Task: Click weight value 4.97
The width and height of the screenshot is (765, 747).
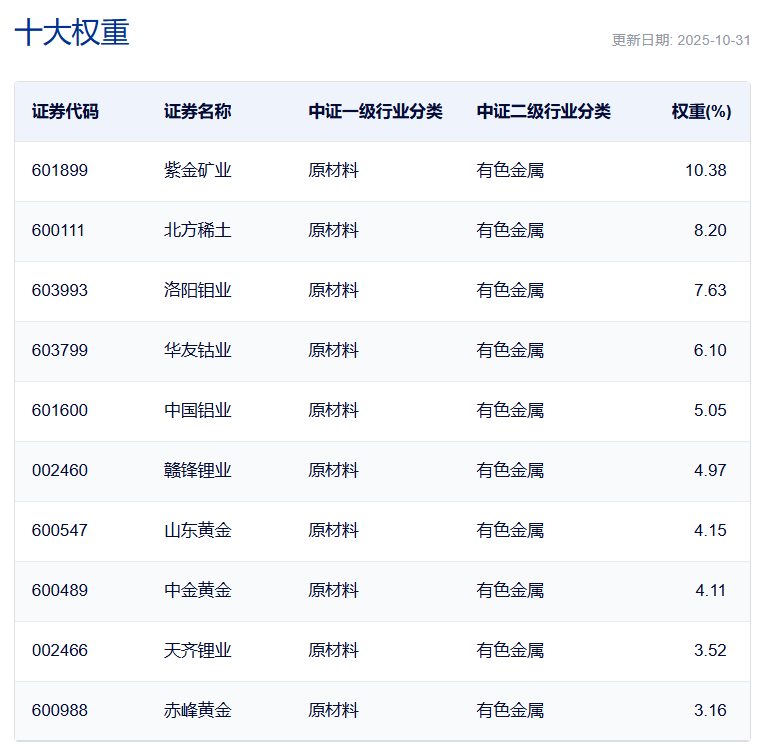Action: (x=710, y=470)
